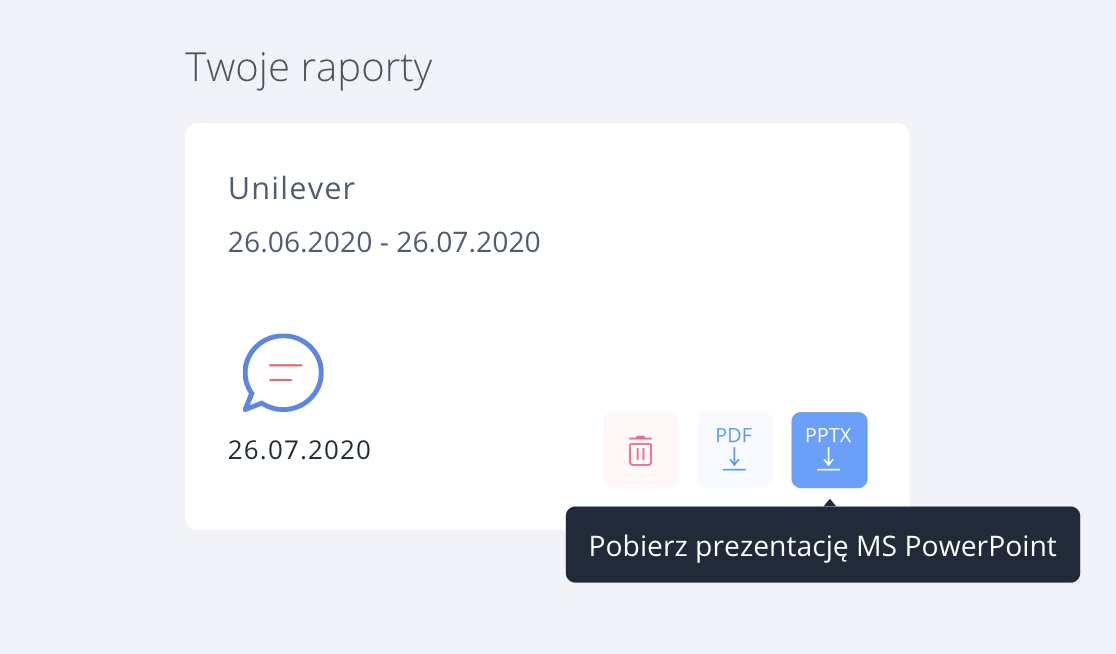Download the PPTX PowerPoint presentation

829,450
